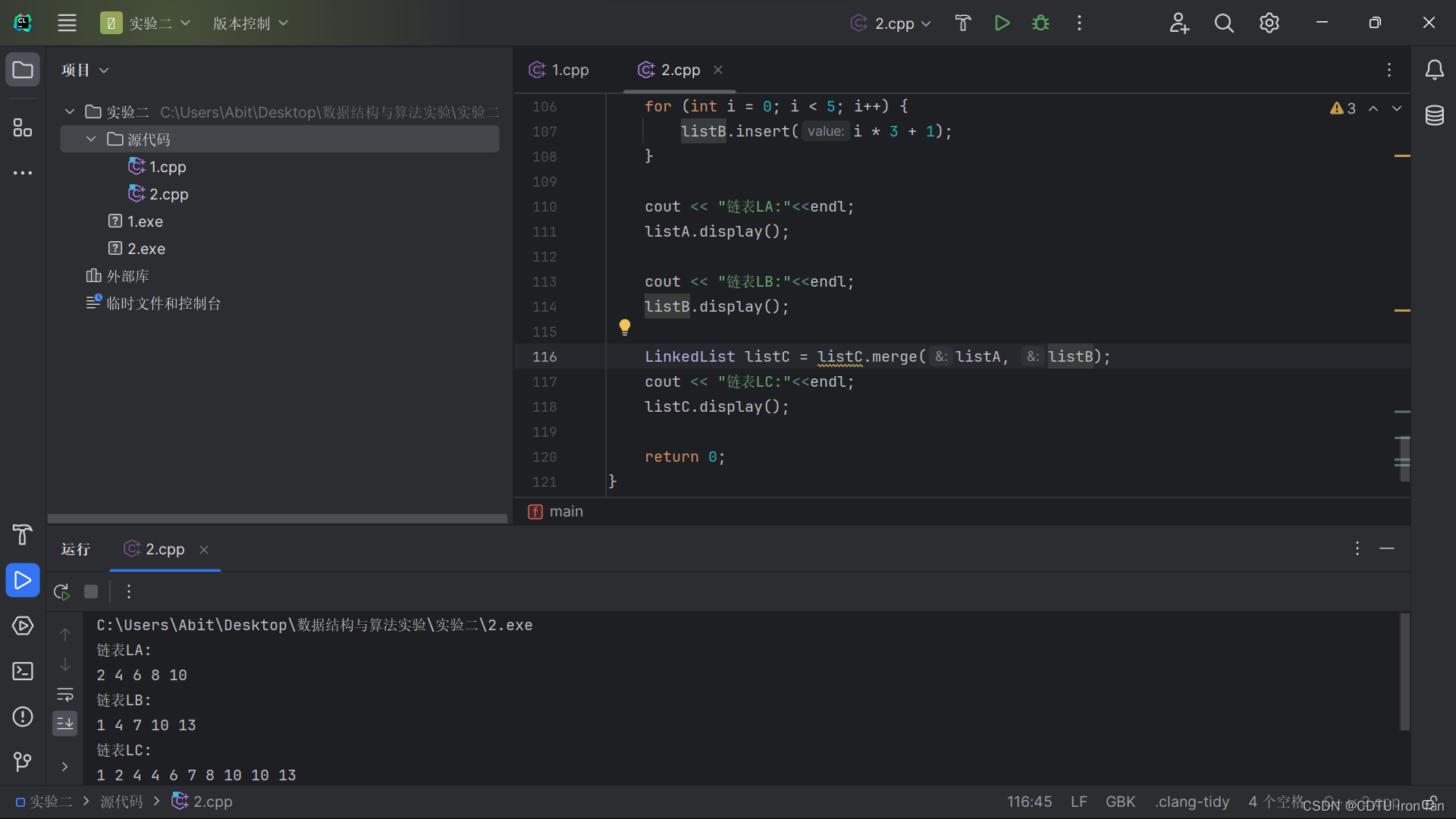Click the .clang-tidy status bar widget
This screenshot has width=1456, height=819.
click(1191, 802)
